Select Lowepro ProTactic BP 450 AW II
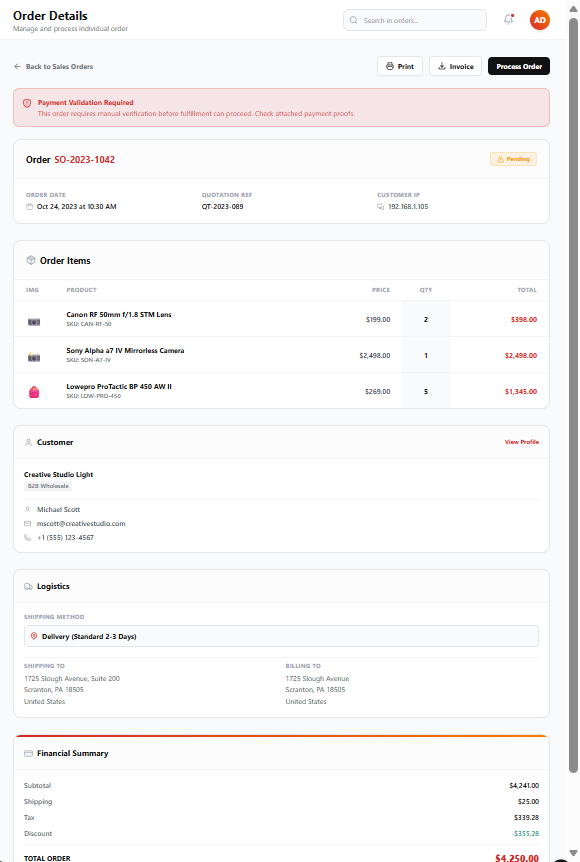580x862 pixels. pyautogui.click(x=119, y=386)
